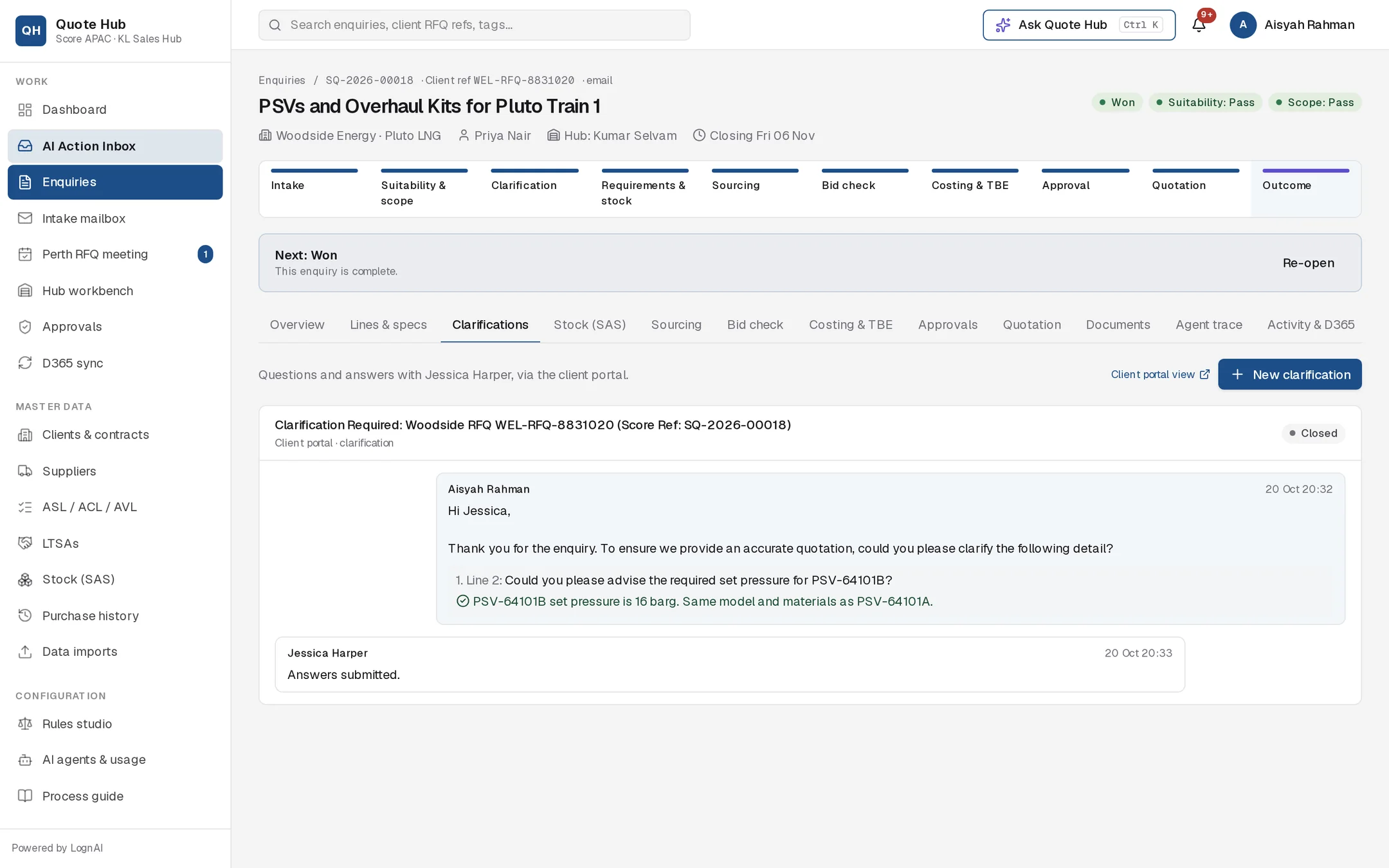
Task: Click the Ask Quote Hub button
Action: click(x=1078, y=24)
